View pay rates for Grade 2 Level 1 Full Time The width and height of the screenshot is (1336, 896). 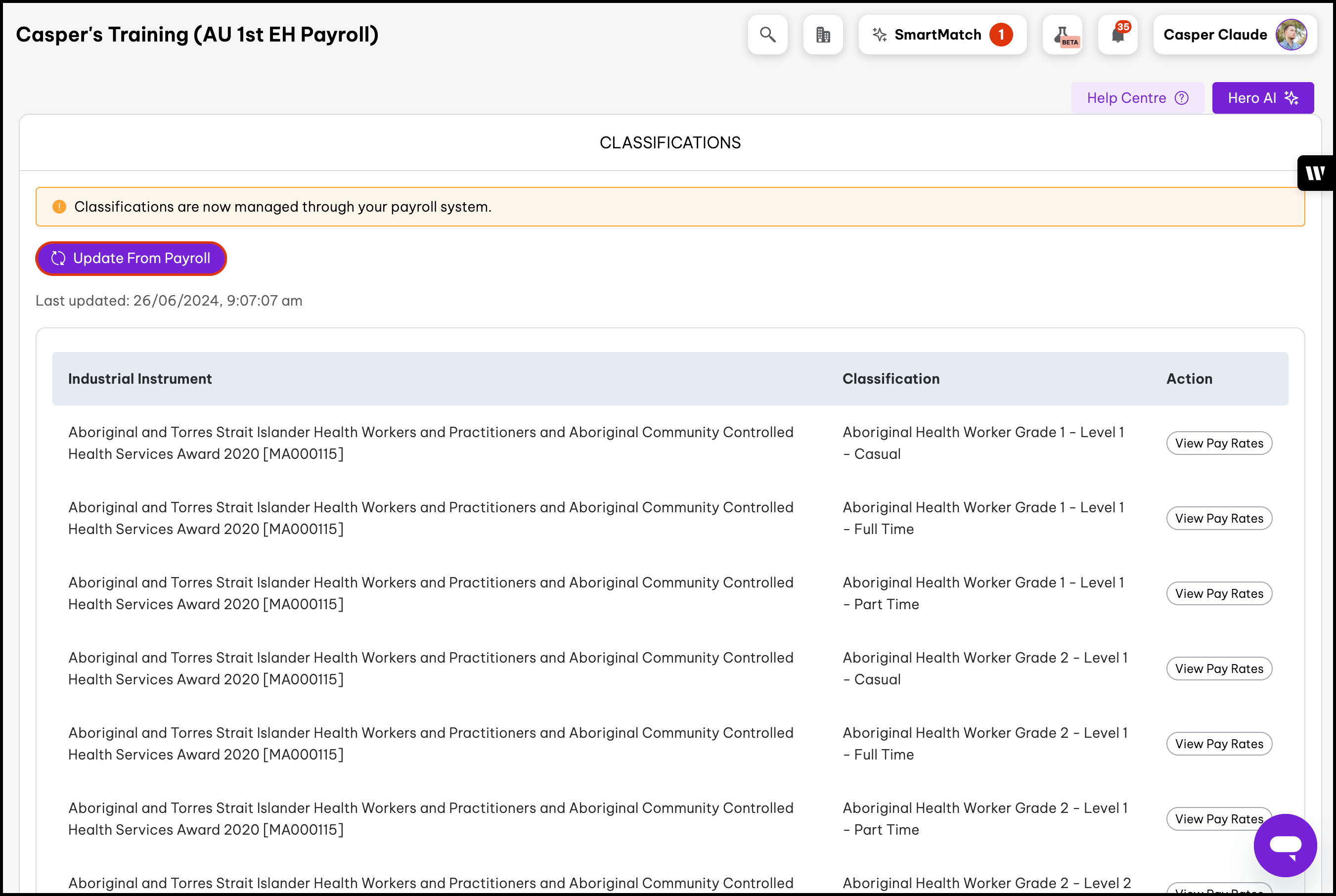coord(1219,744)
